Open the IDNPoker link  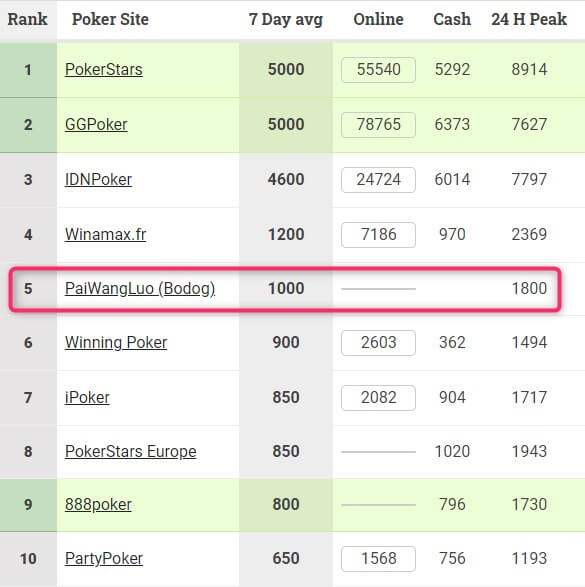tap(98, 180)
